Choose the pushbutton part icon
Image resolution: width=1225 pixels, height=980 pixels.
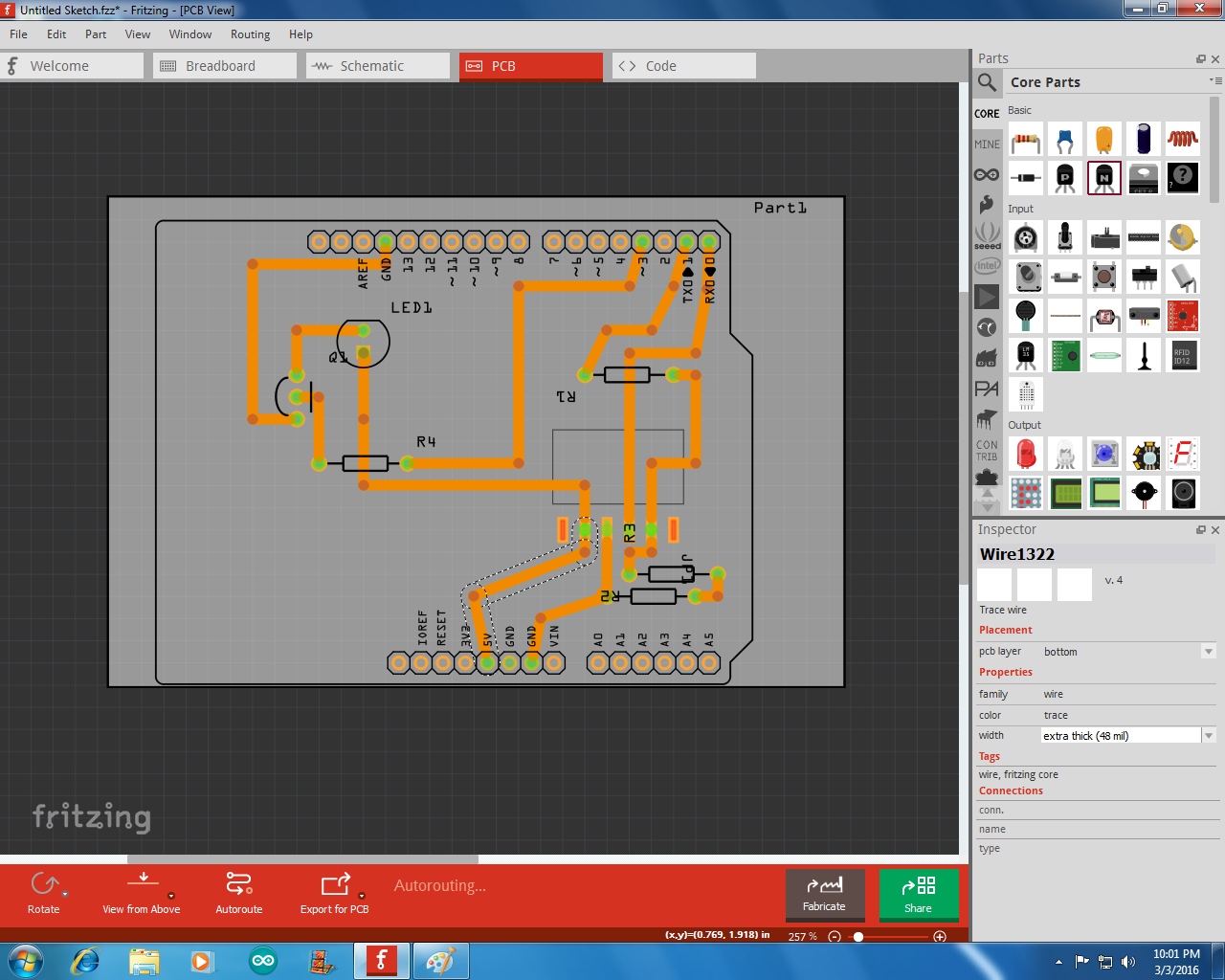(x=1103, y=277)
